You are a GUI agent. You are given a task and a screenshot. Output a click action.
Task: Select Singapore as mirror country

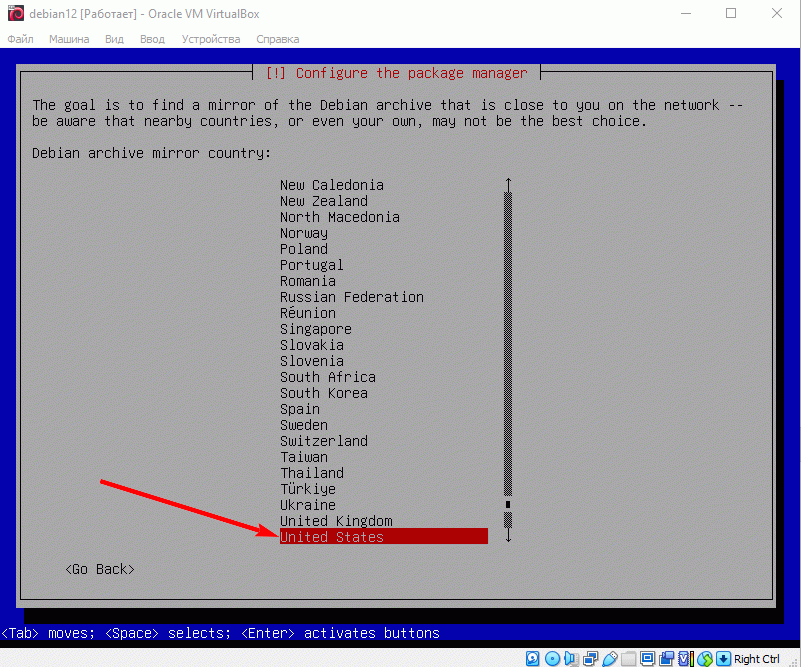coord(316,329)
